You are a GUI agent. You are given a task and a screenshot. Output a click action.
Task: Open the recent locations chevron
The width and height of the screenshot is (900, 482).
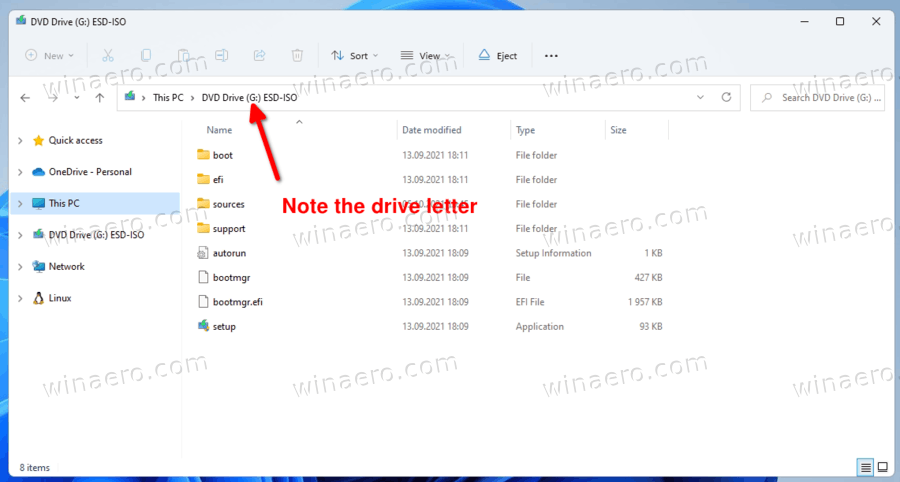tap(76, 98)
